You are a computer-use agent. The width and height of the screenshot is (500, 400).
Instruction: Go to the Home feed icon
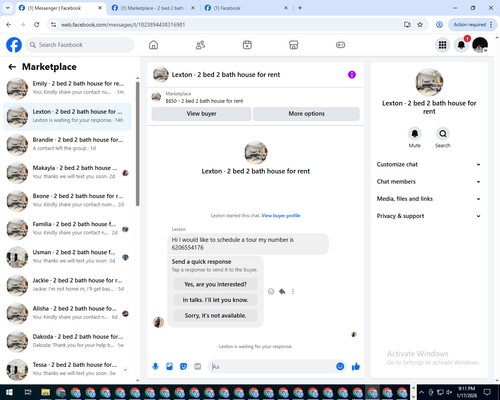(x=153, y=45)
